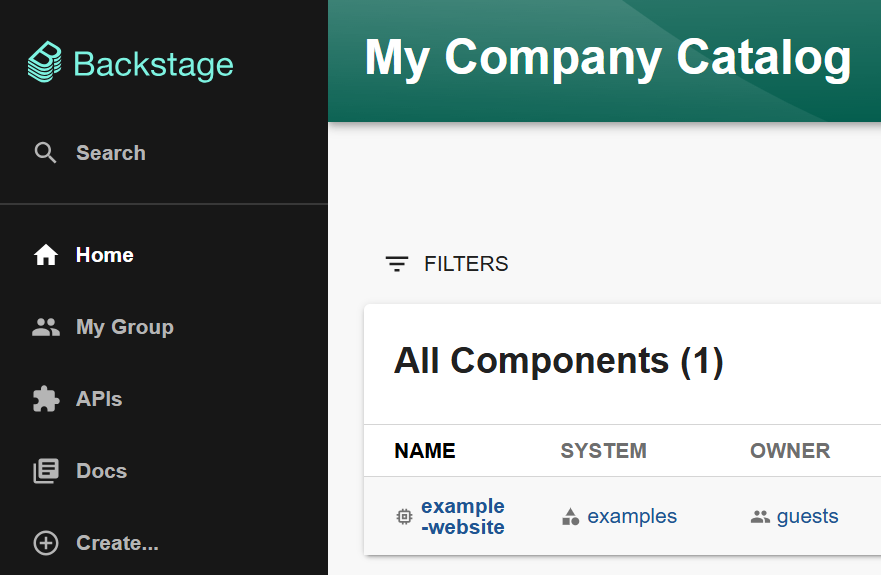Open the example-website component link
This screenshot has height=575, width=881.
click(x=463, y=517)
